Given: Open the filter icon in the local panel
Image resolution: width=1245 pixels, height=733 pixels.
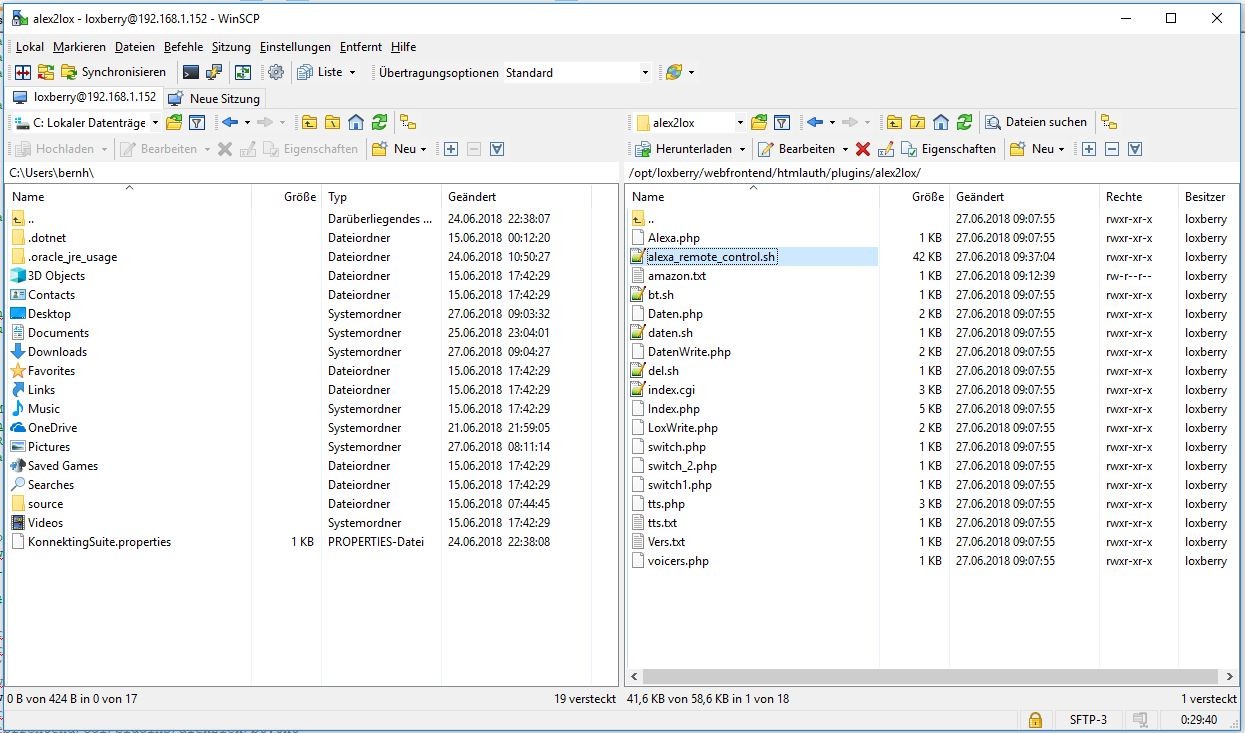Looking at the screenshot, I should point(197,122).
